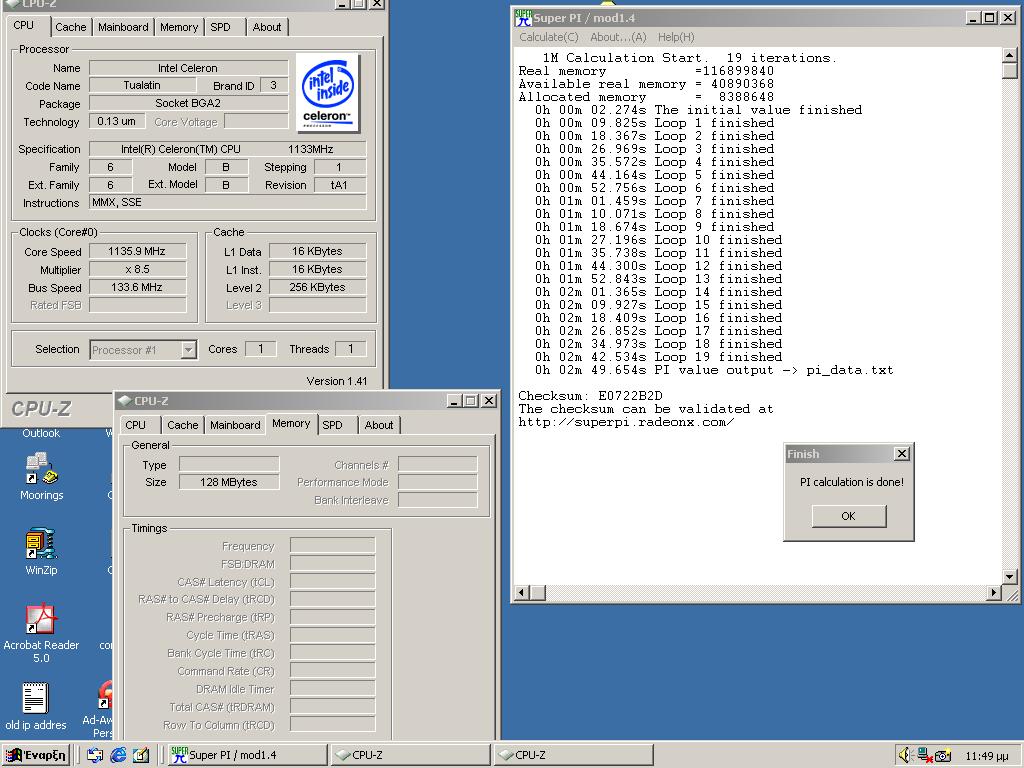
Task: Switch to Cache tab in front CPU-Z window
Action: click(x=182, y=424)
